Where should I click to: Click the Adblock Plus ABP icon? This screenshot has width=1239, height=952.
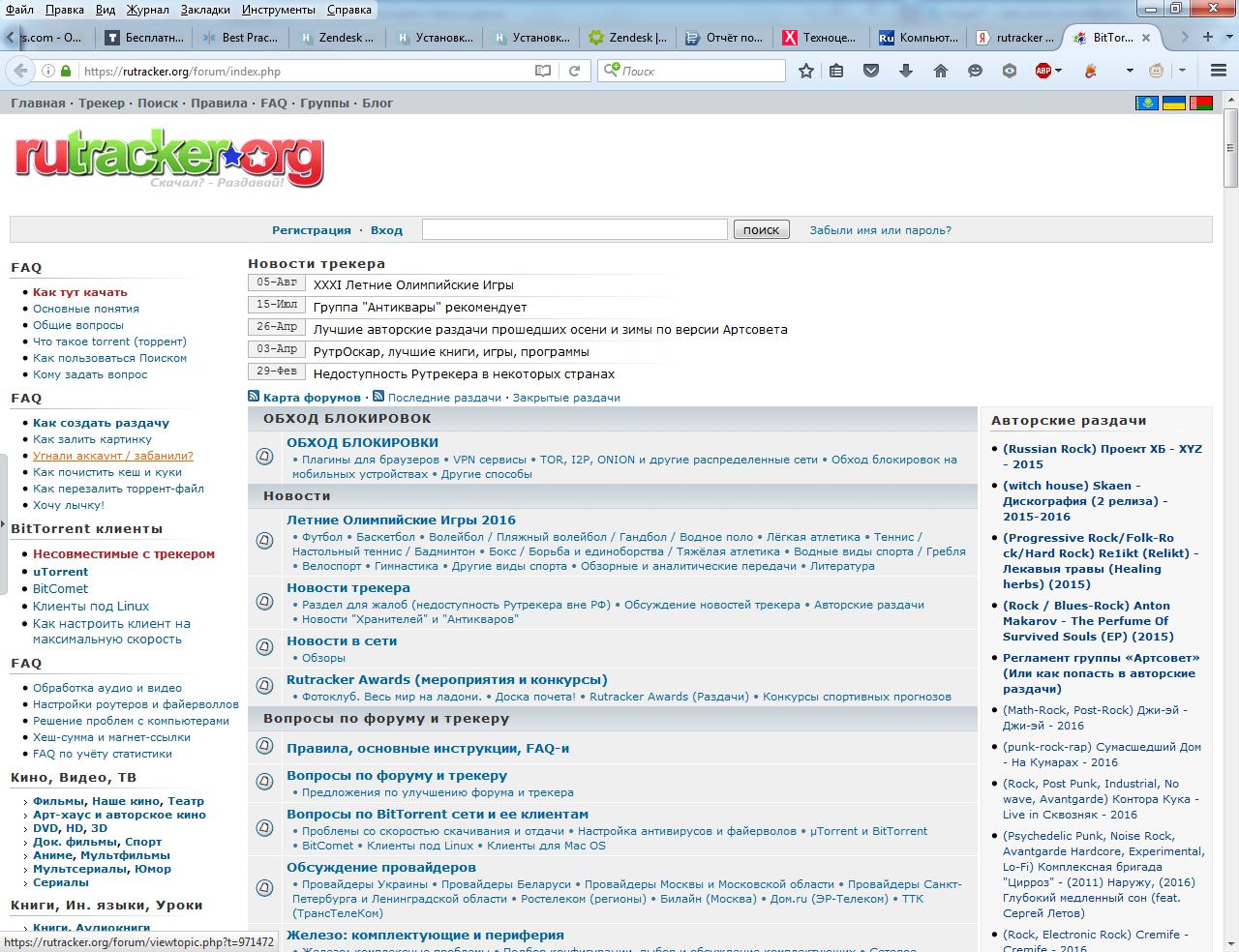coord(1043,71)
